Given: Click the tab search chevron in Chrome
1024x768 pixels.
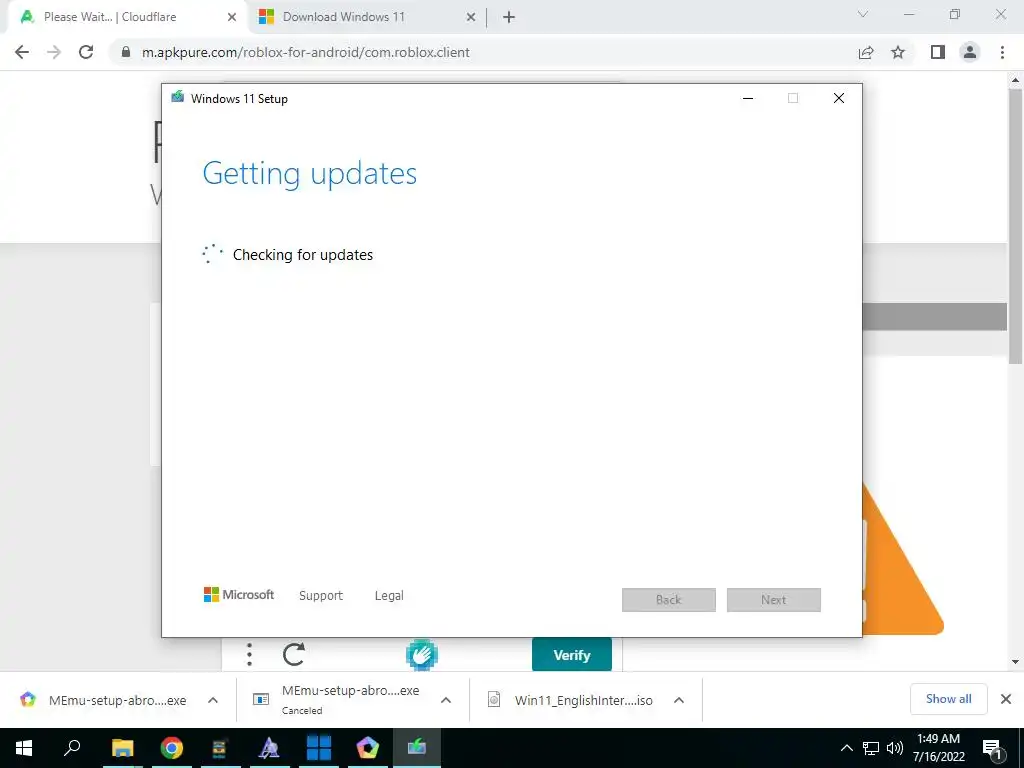Looking at the screenshot, I should click(x=863, y=14).
